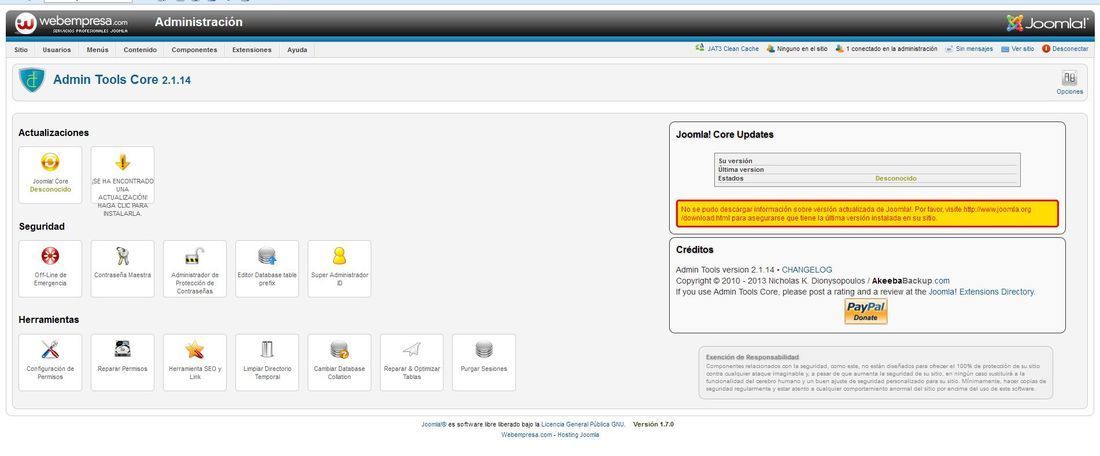Click the 'Estados' row label
The width and height of the screenshot is (1100, 456).
click(x=730, y=179)
